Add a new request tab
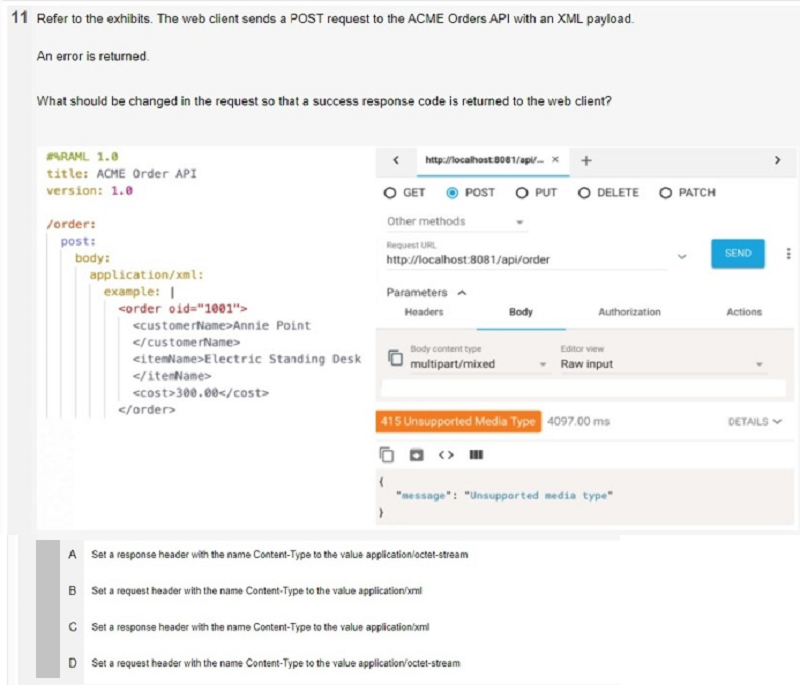 tap(586, 161)
